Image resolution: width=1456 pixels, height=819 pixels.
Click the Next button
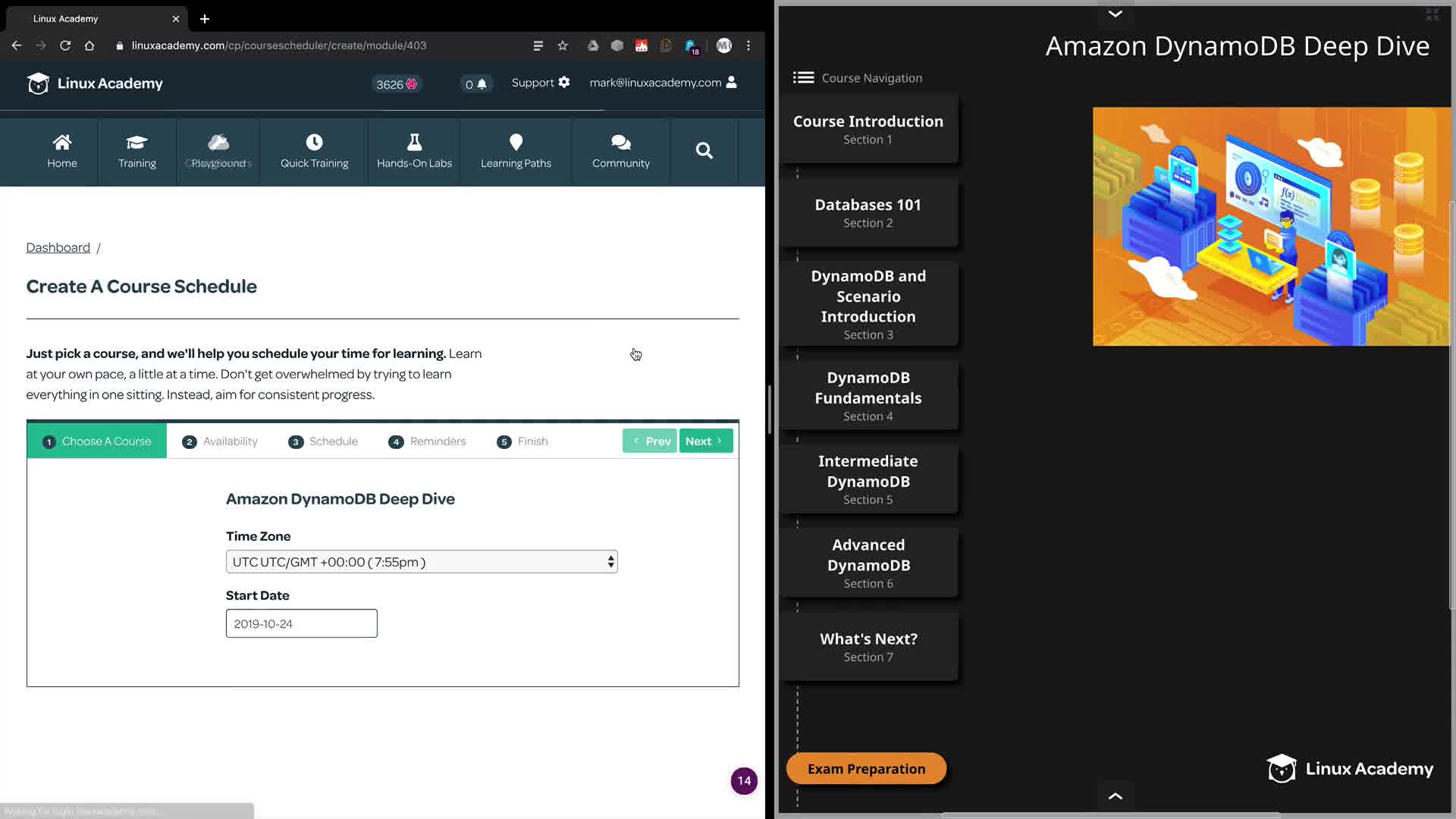pyautogui.click(x=705, y=441)
